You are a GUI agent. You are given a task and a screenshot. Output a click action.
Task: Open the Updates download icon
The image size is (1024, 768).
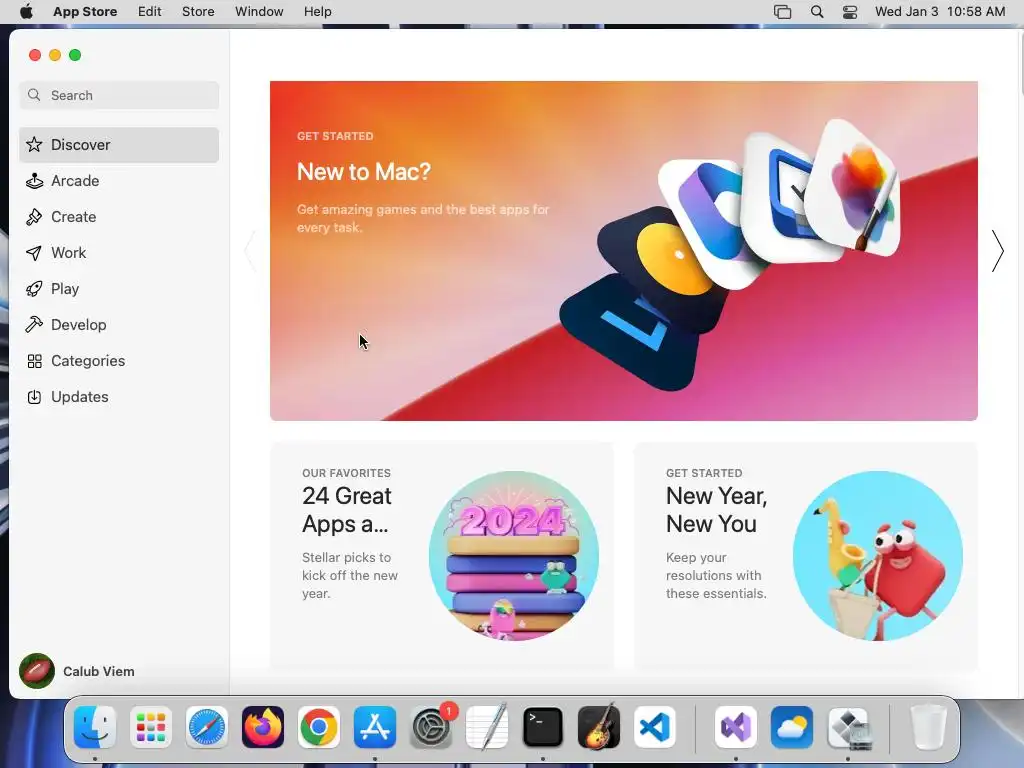tap(34, 396)
